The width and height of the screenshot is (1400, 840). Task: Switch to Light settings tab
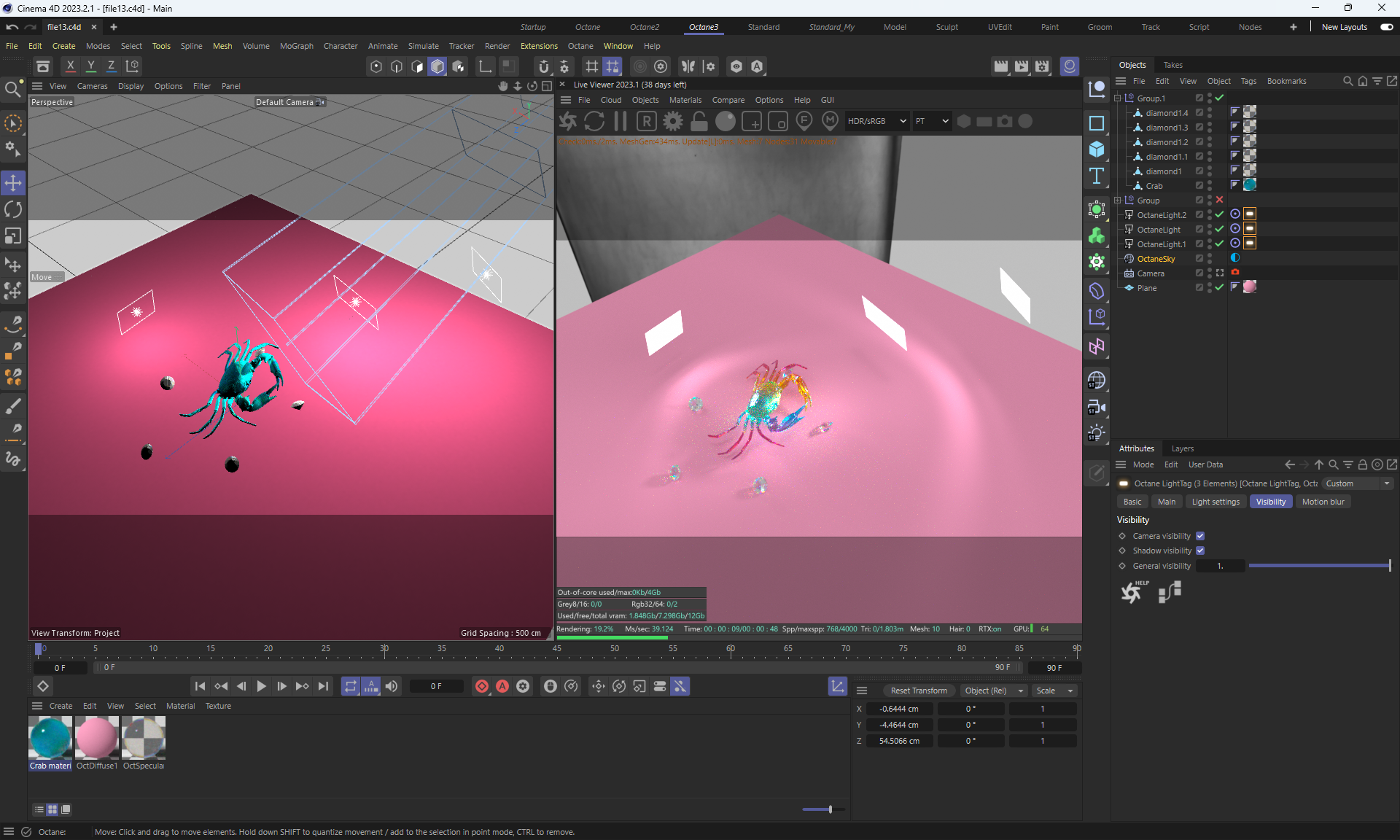point(1215,502)
